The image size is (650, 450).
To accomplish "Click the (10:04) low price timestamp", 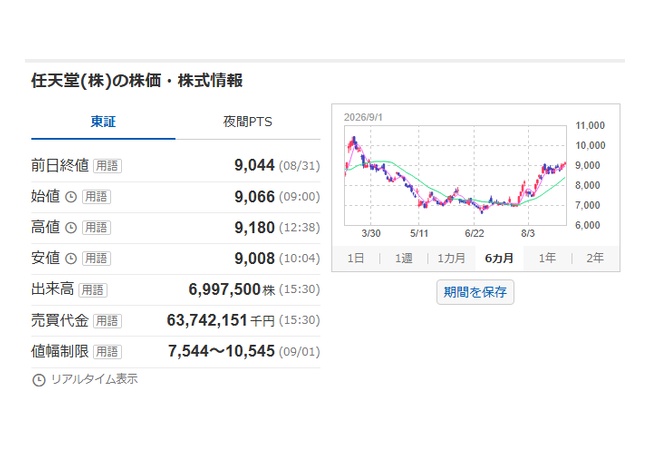I will tap(299, 259).
